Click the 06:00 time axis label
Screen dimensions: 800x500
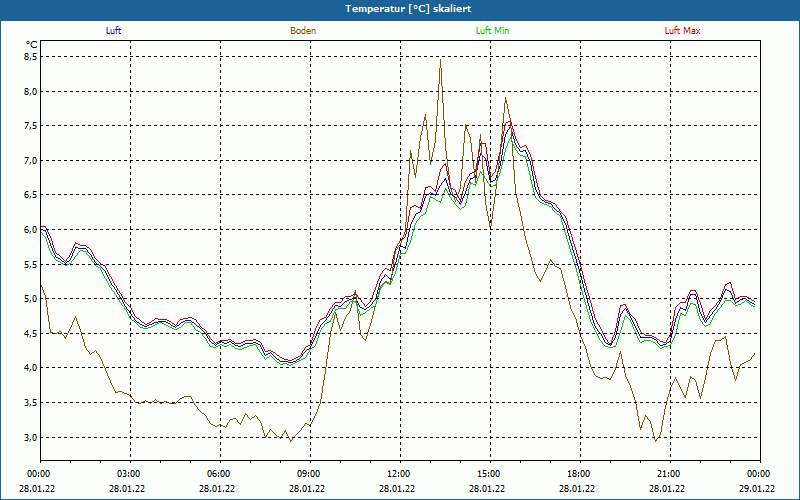(221, 473)
